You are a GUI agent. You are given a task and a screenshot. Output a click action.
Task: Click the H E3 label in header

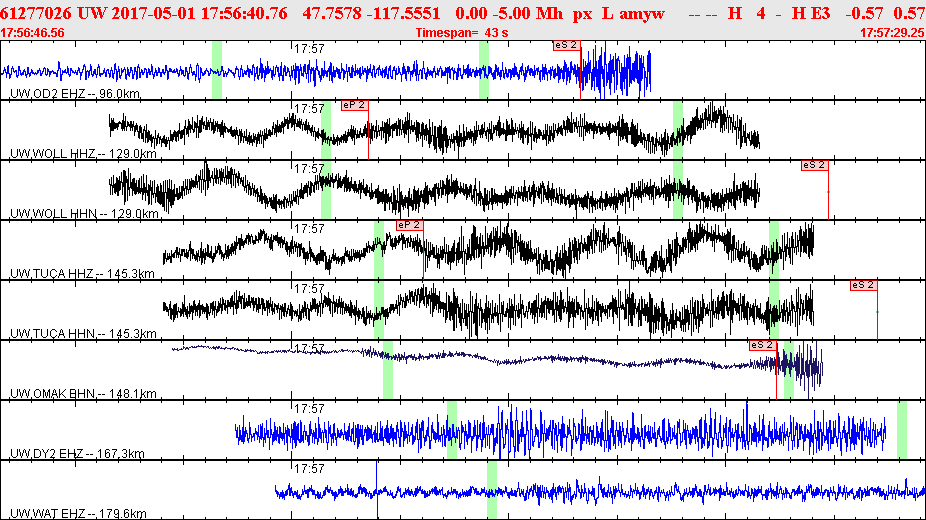[811, 13]
